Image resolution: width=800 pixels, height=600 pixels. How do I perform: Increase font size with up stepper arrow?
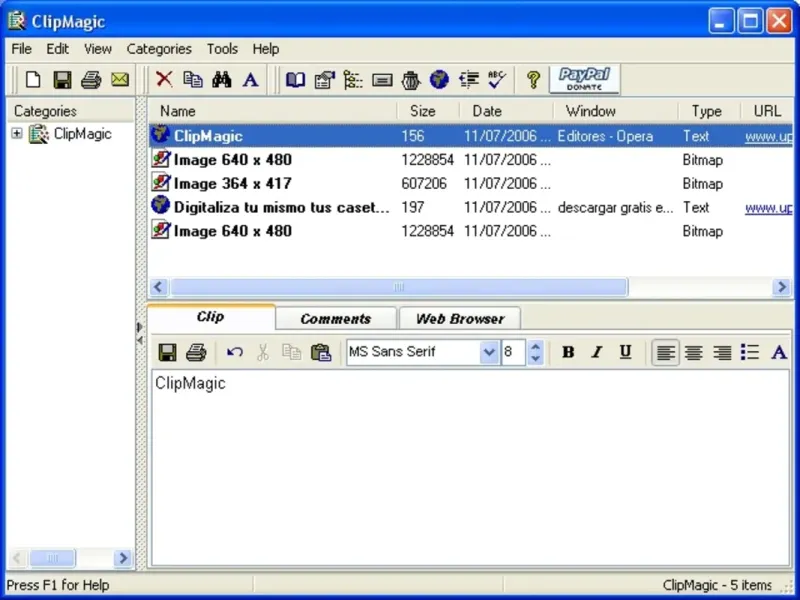click(535, 346)
